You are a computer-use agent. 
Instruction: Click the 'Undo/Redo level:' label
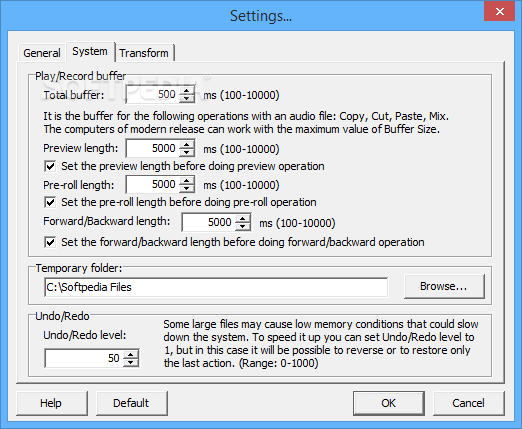pos(85,335)
